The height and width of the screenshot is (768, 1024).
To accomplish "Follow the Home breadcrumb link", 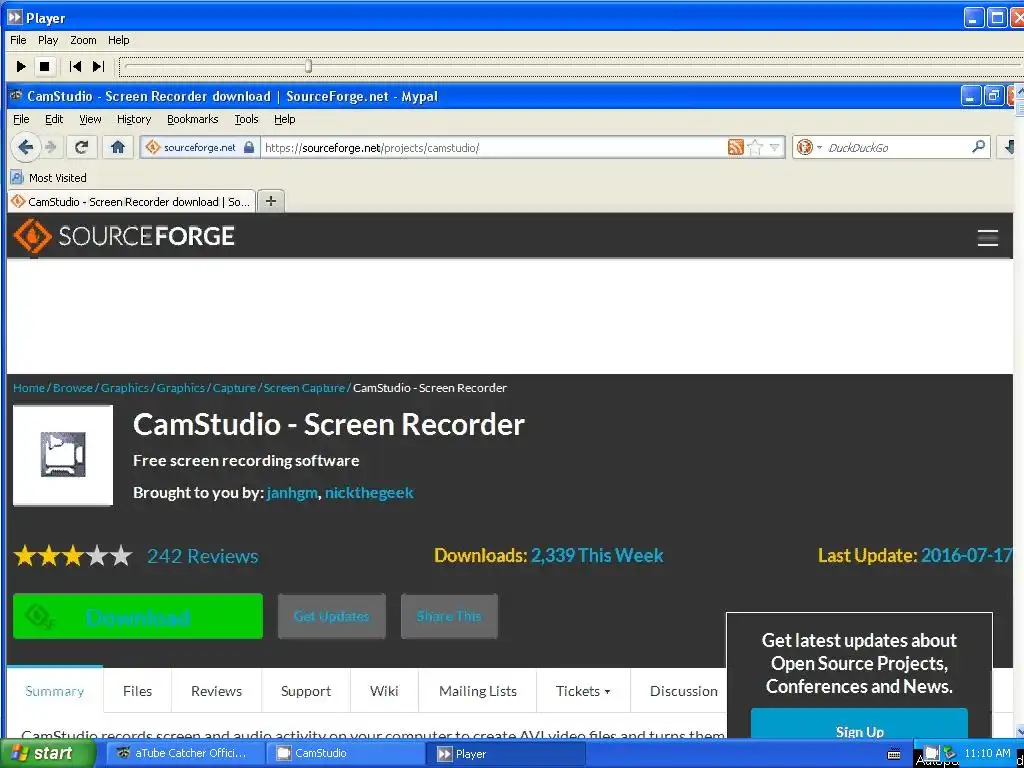I will tap(29, 388).
